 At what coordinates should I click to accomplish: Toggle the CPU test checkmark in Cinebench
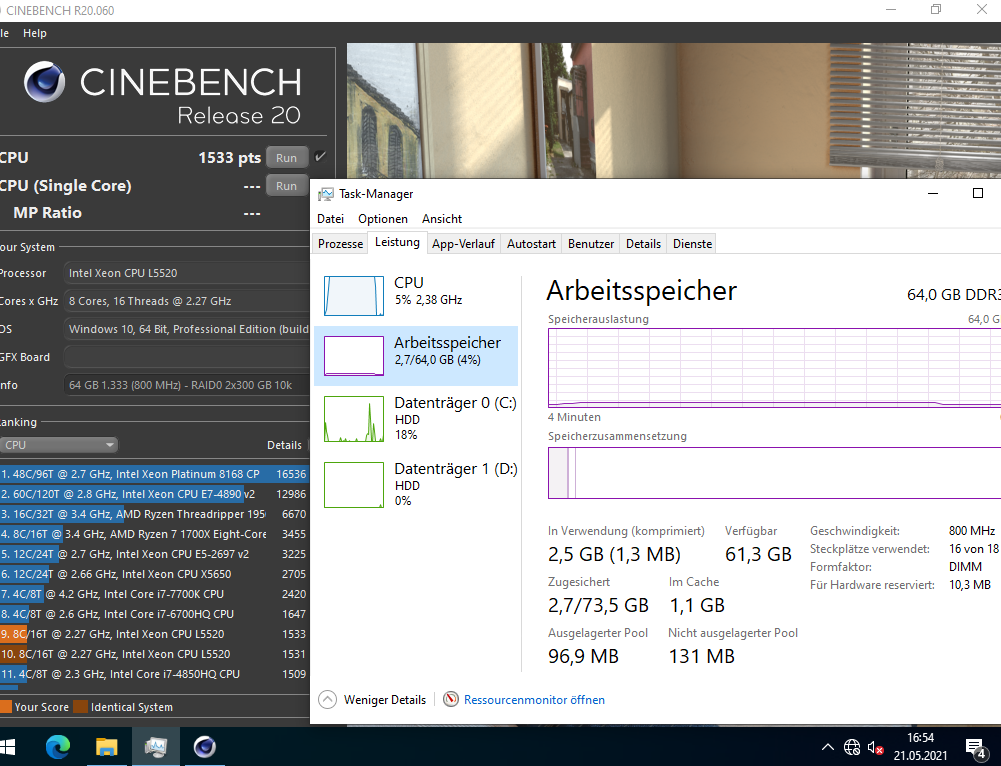pos(320,156)
